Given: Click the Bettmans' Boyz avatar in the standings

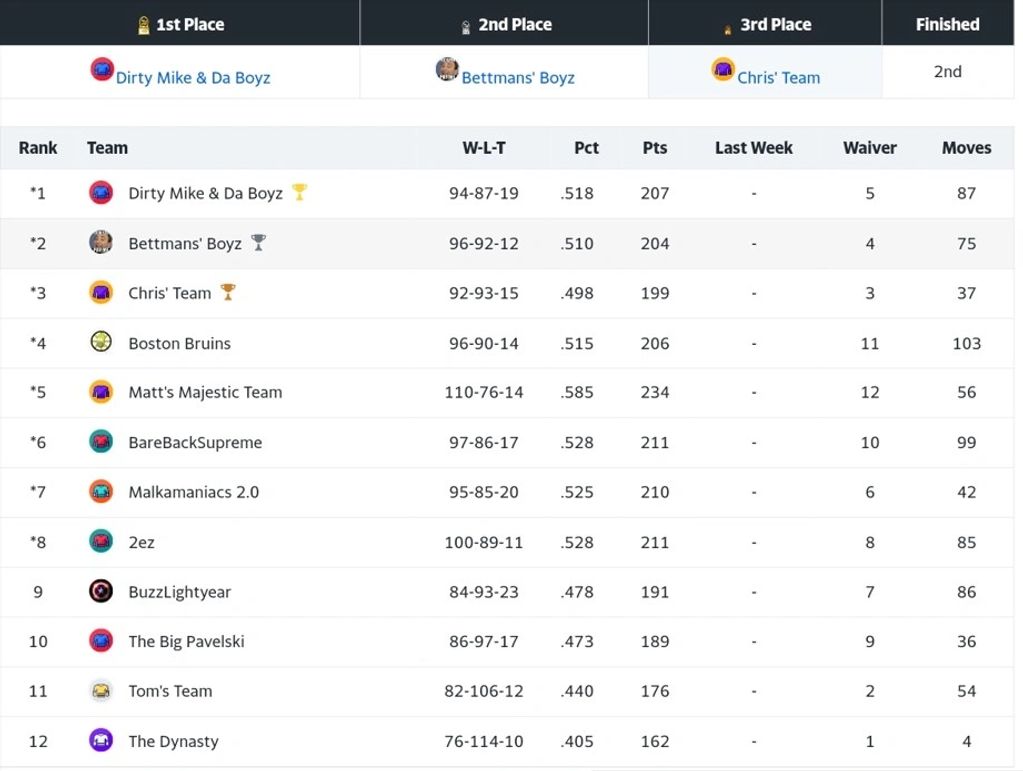Looking at the screenshot, I should coord(100,243).
